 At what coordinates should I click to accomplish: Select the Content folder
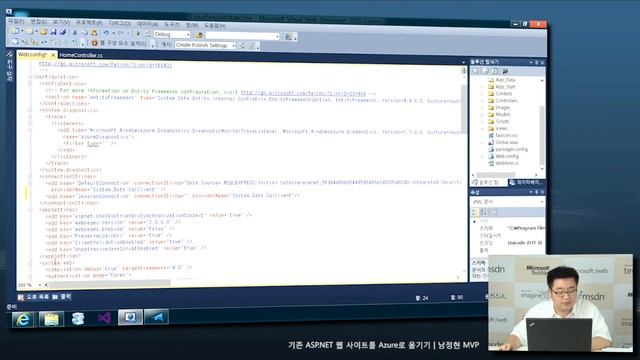(504, 93)
